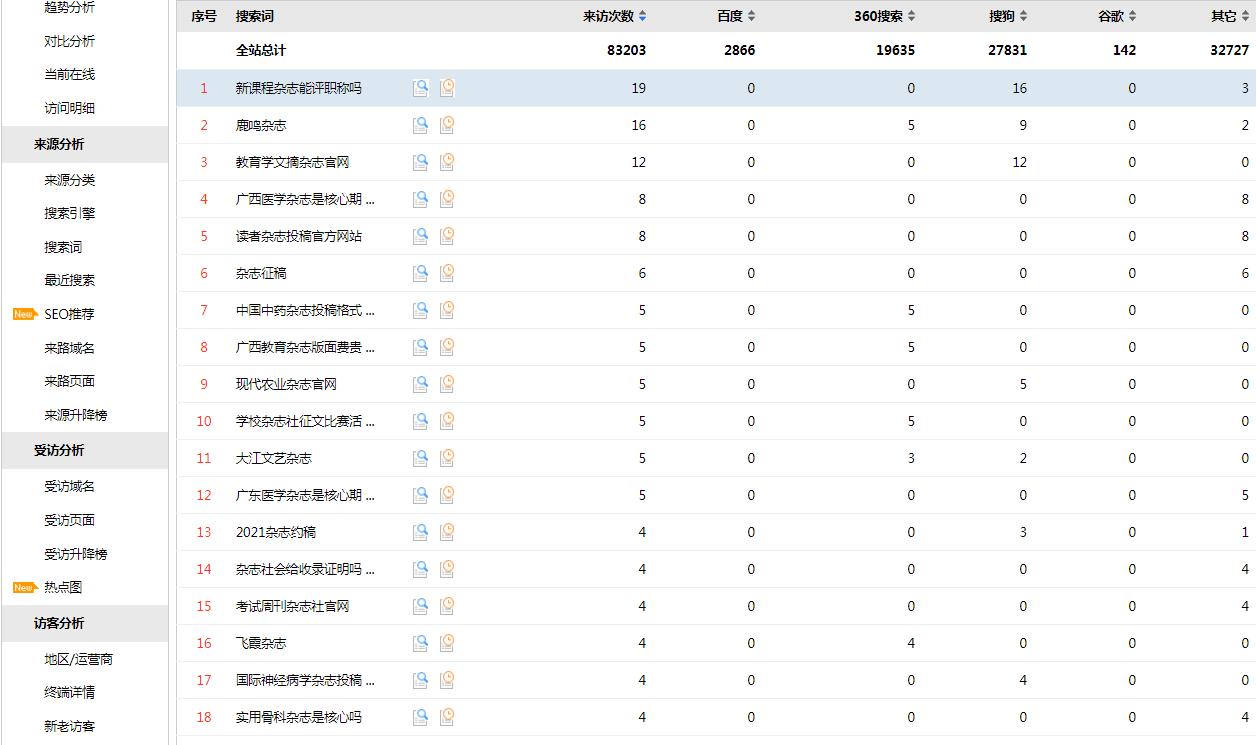Click clock icon for 教育学文摘杂志官网

tap(447, 162)
